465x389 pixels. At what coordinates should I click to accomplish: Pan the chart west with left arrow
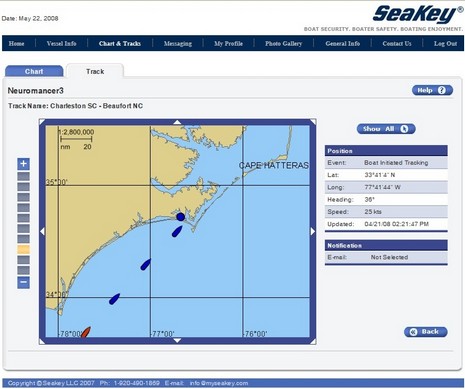42,231
